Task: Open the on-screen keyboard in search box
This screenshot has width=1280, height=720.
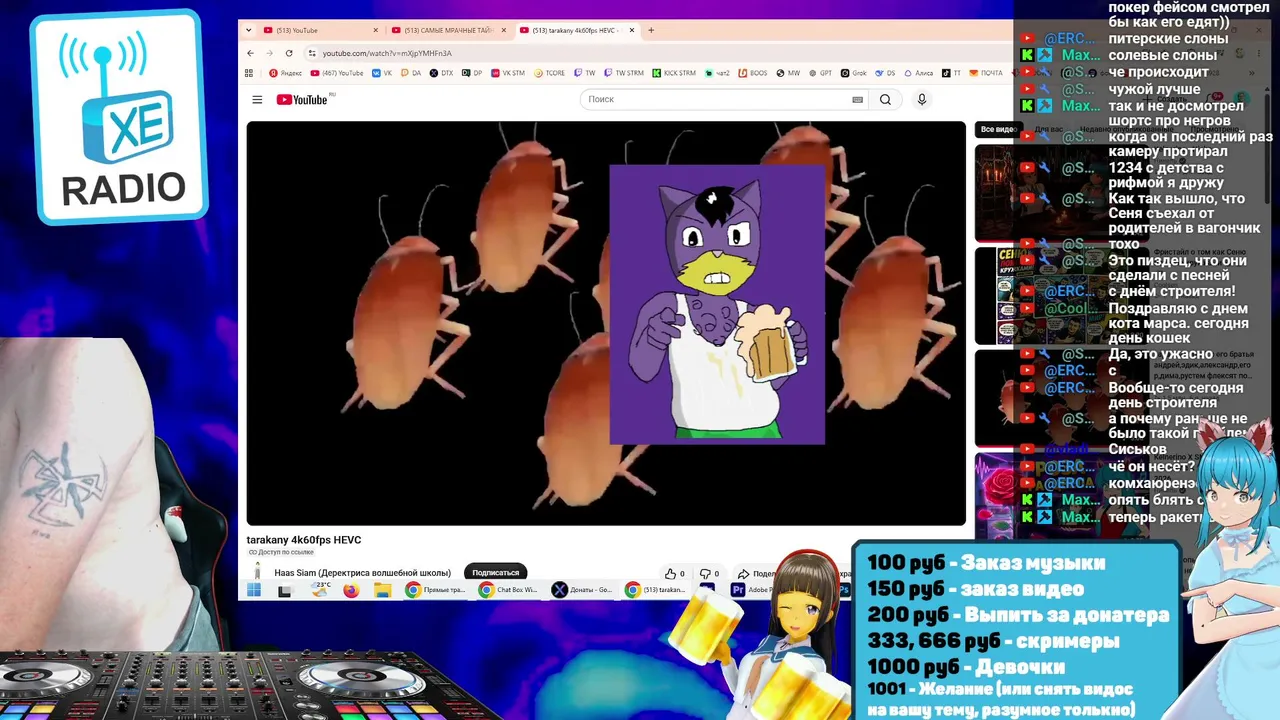Action: (x=857, y=99)
